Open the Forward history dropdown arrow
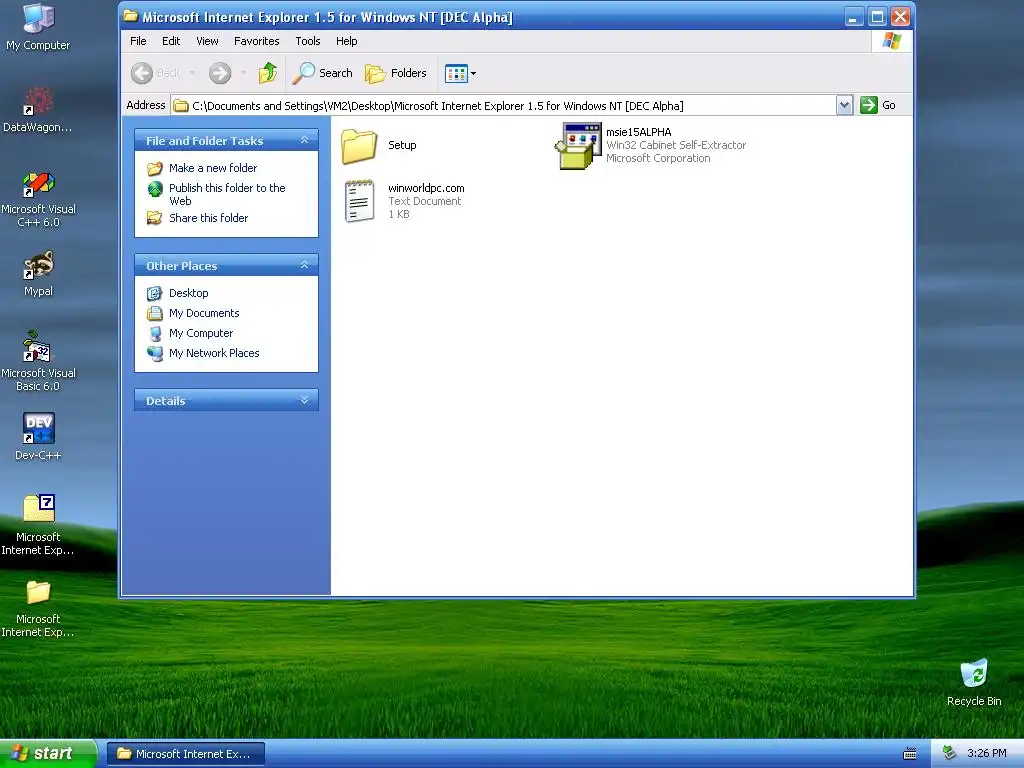Viewport: 1024px width, 768px height. pyautogui.click(x=243, y=73)
